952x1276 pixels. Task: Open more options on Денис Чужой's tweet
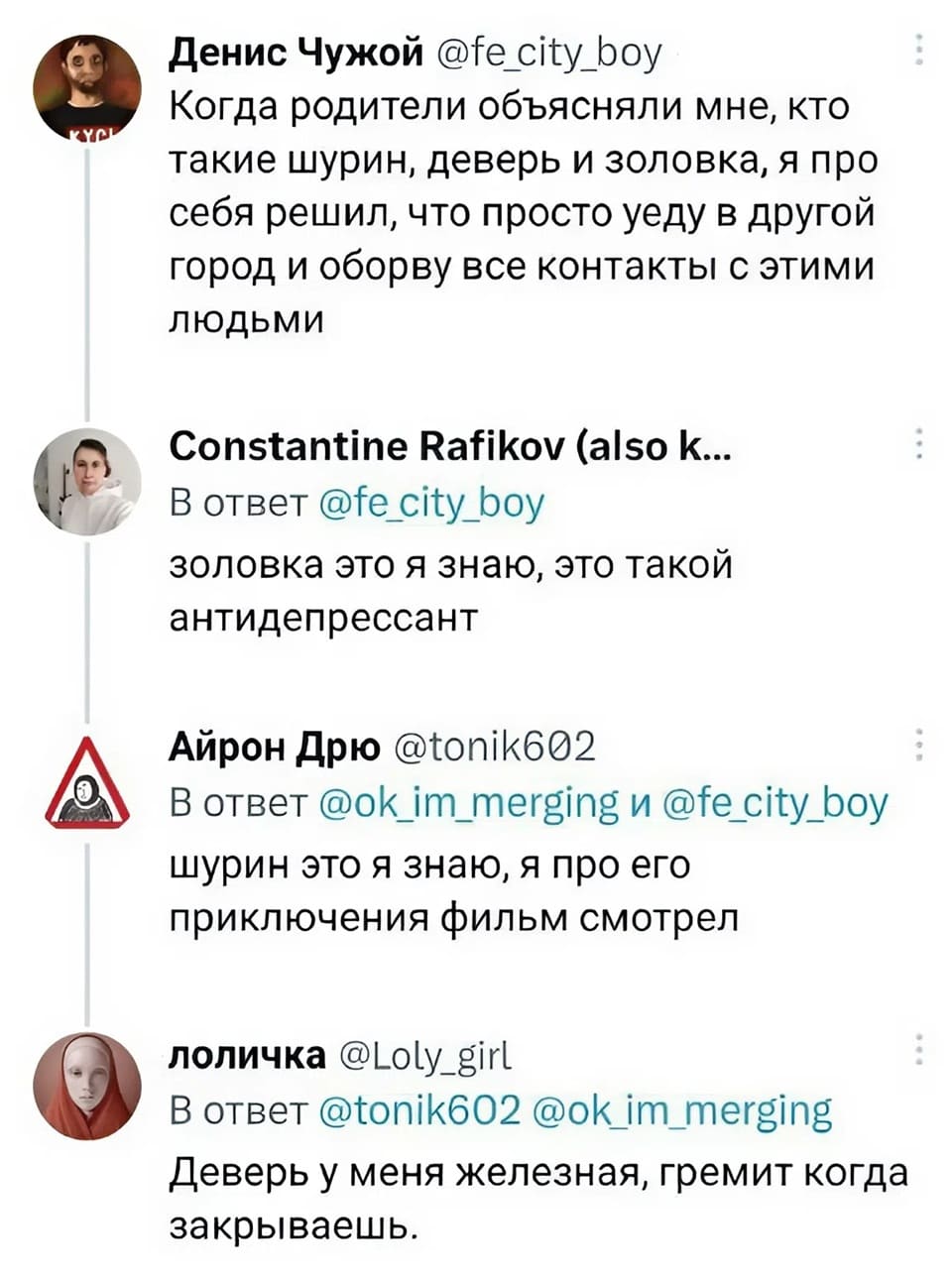[921, 50]
